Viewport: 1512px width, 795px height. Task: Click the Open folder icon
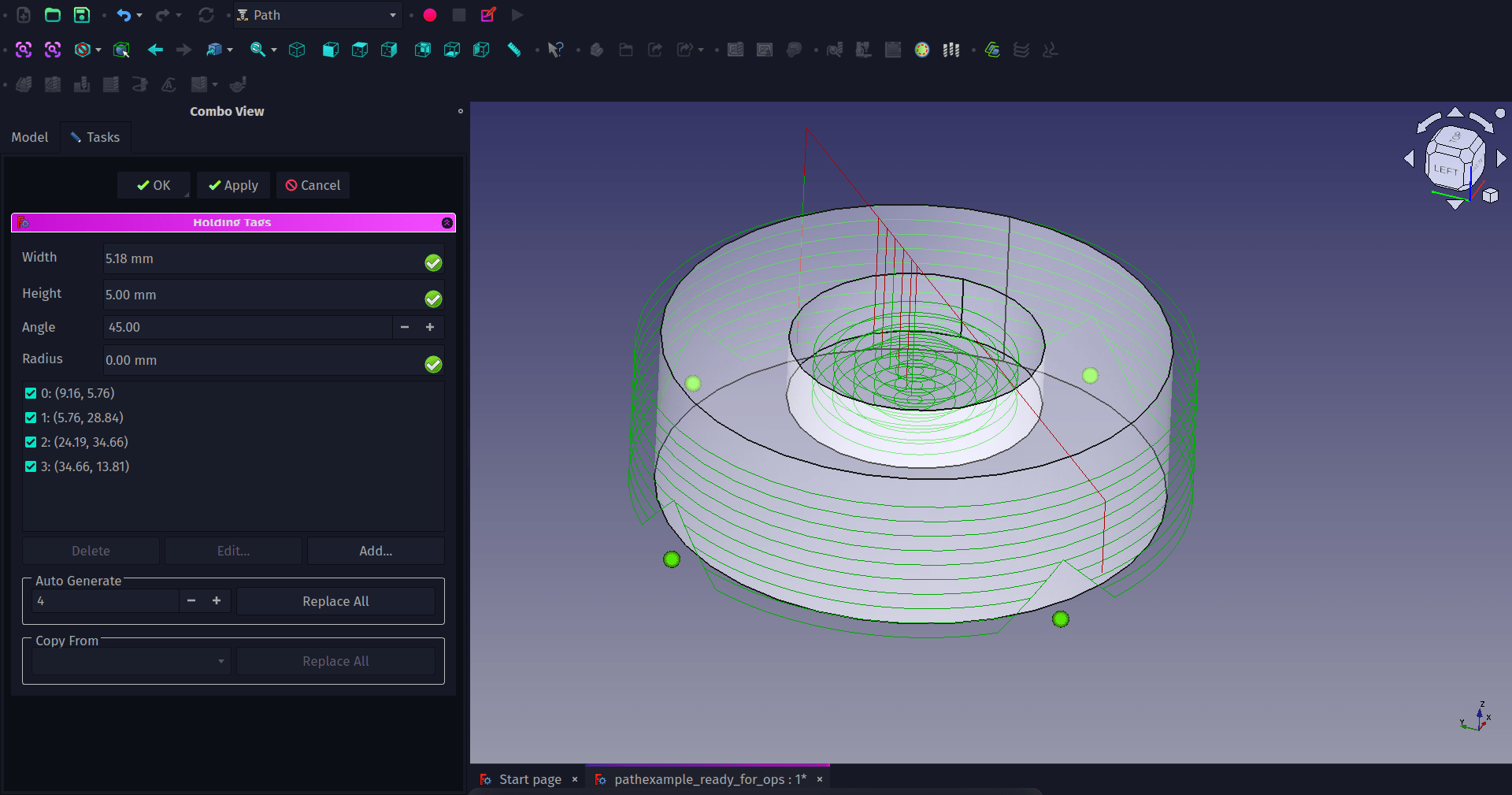(x=53, y=15)
